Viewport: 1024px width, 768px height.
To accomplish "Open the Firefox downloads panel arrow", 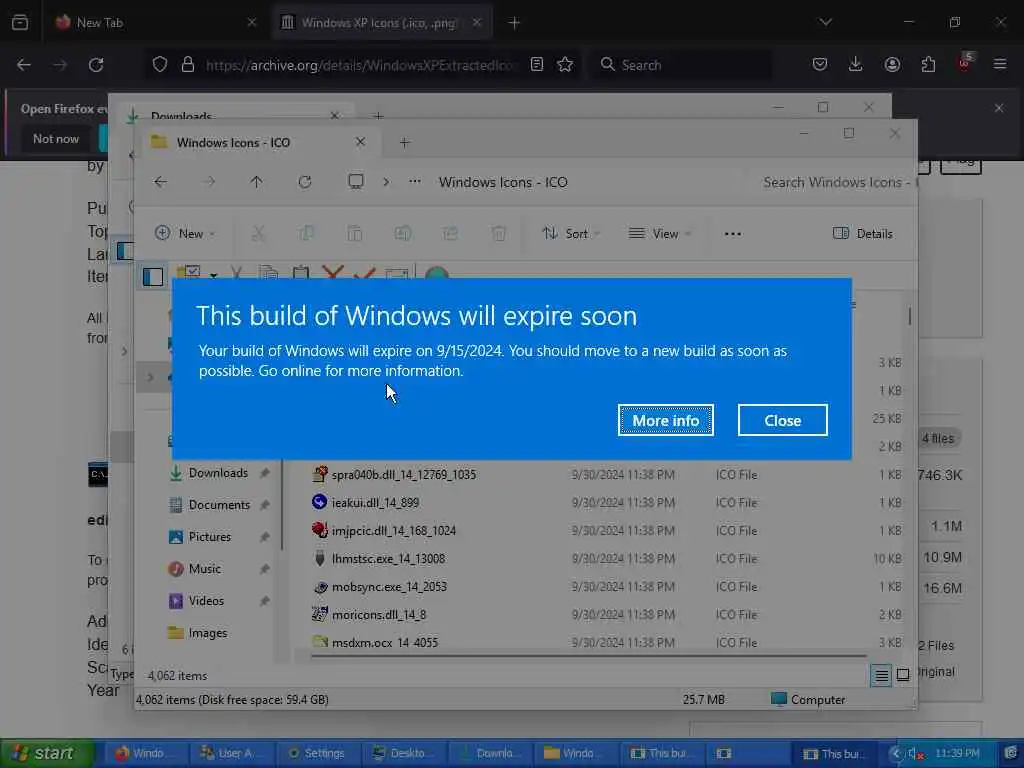I will (x=856, y=65).
